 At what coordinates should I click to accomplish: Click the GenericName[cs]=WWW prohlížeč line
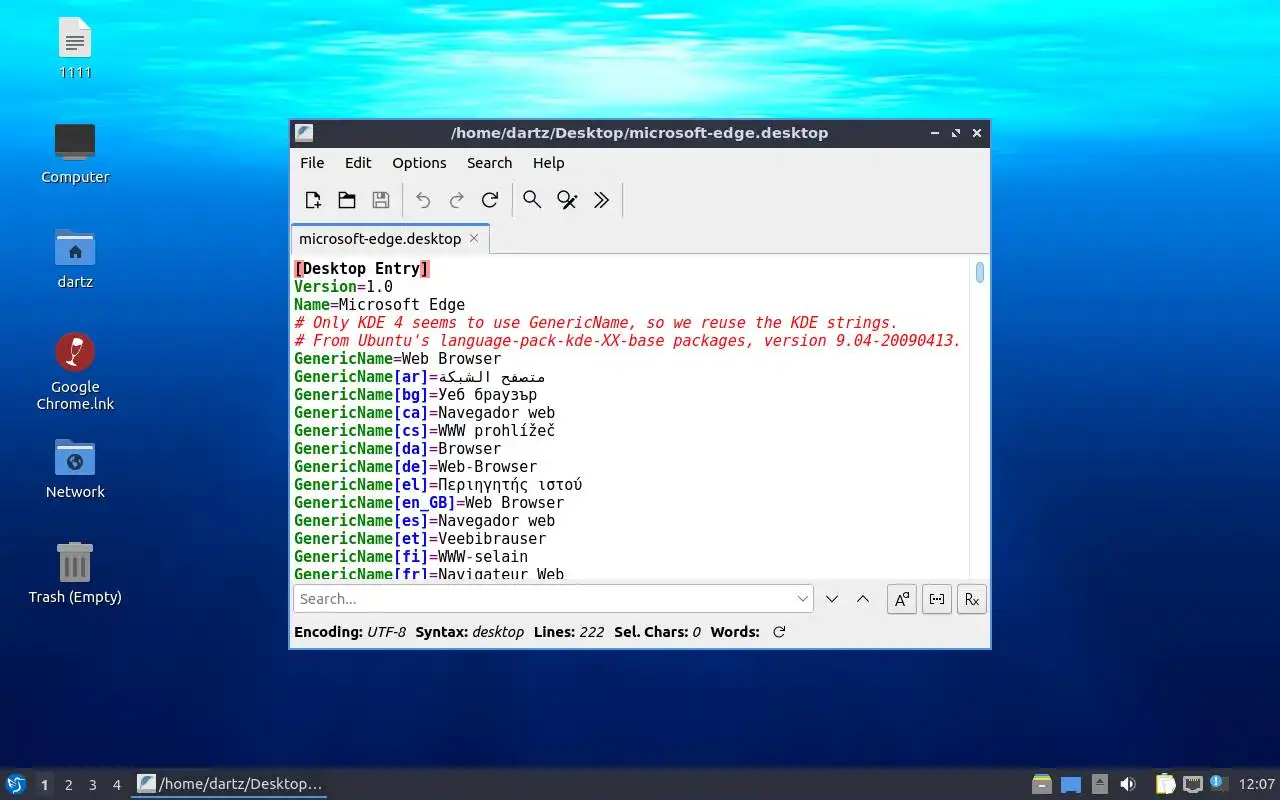(424, 431)
